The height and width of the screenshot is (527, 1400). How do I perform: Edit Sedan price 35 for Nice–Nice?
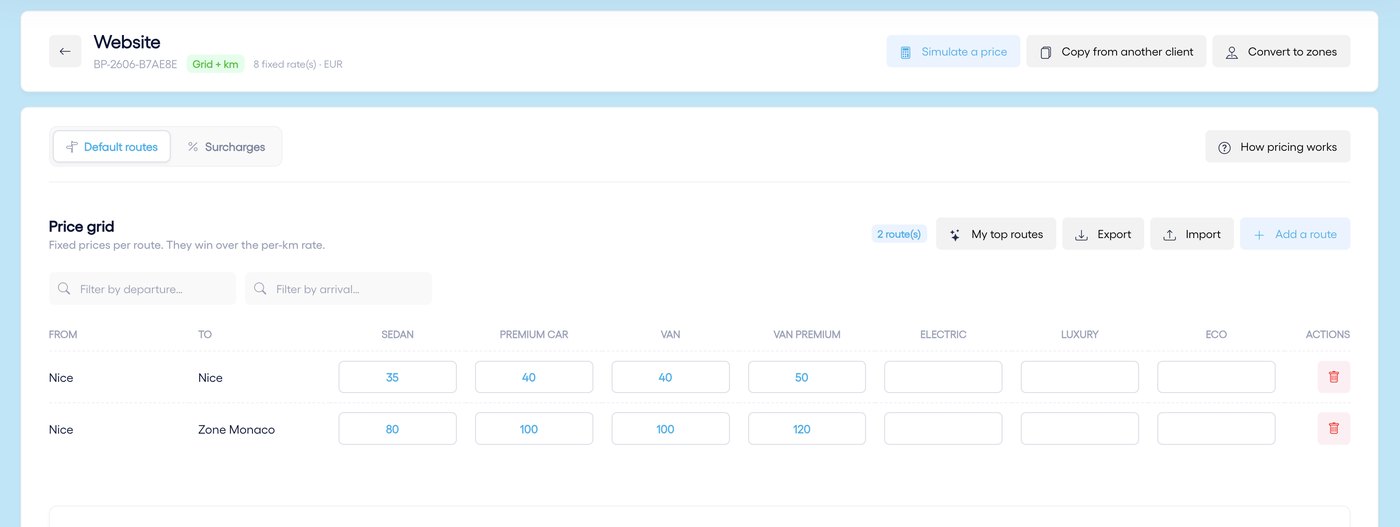click(x=397, y=377)
